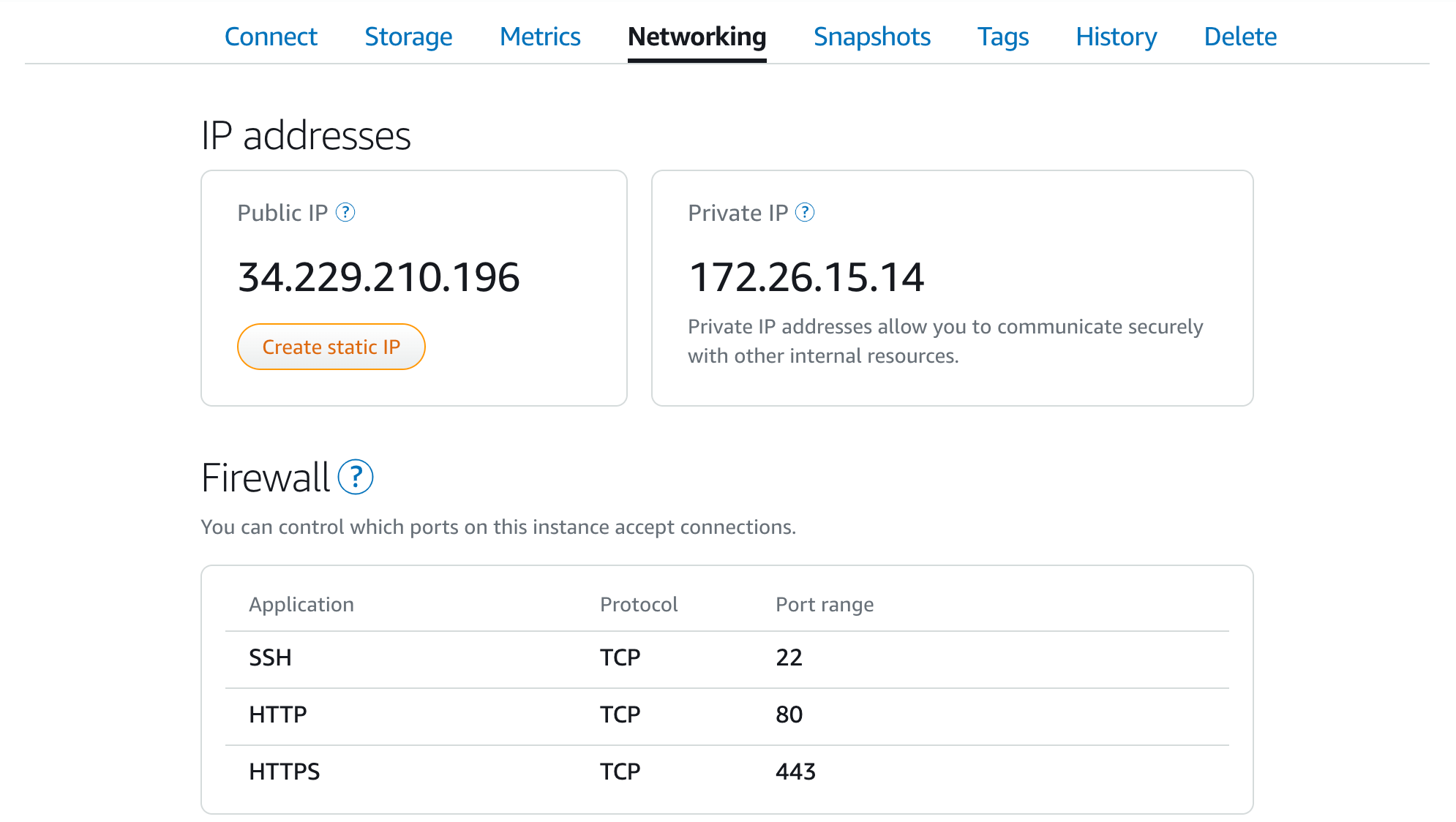Open the Firewall help question mark

tap(356, 478)
